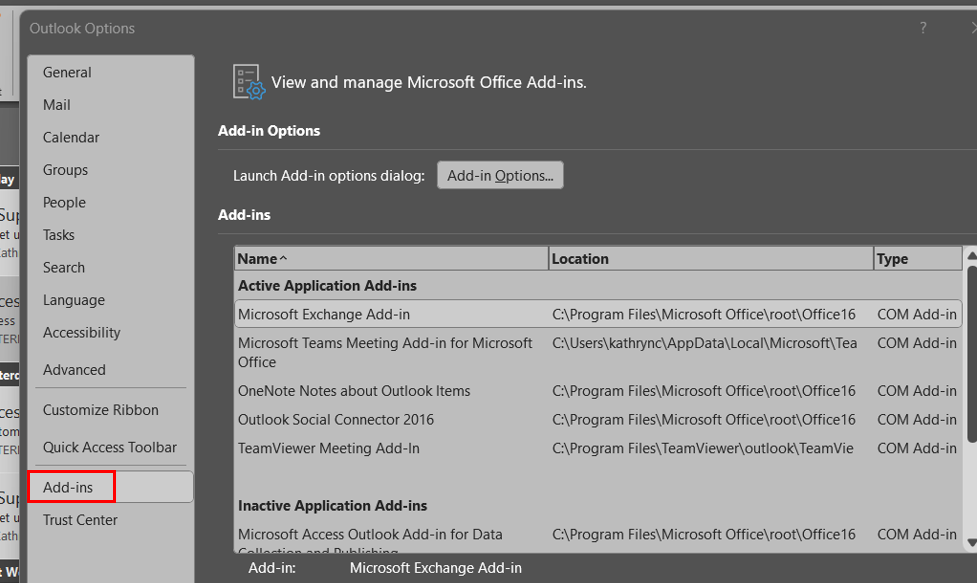Select the Add-ins category
Image resolution: width=977 pixels, height=583 pixels.
tap(110, 487)
